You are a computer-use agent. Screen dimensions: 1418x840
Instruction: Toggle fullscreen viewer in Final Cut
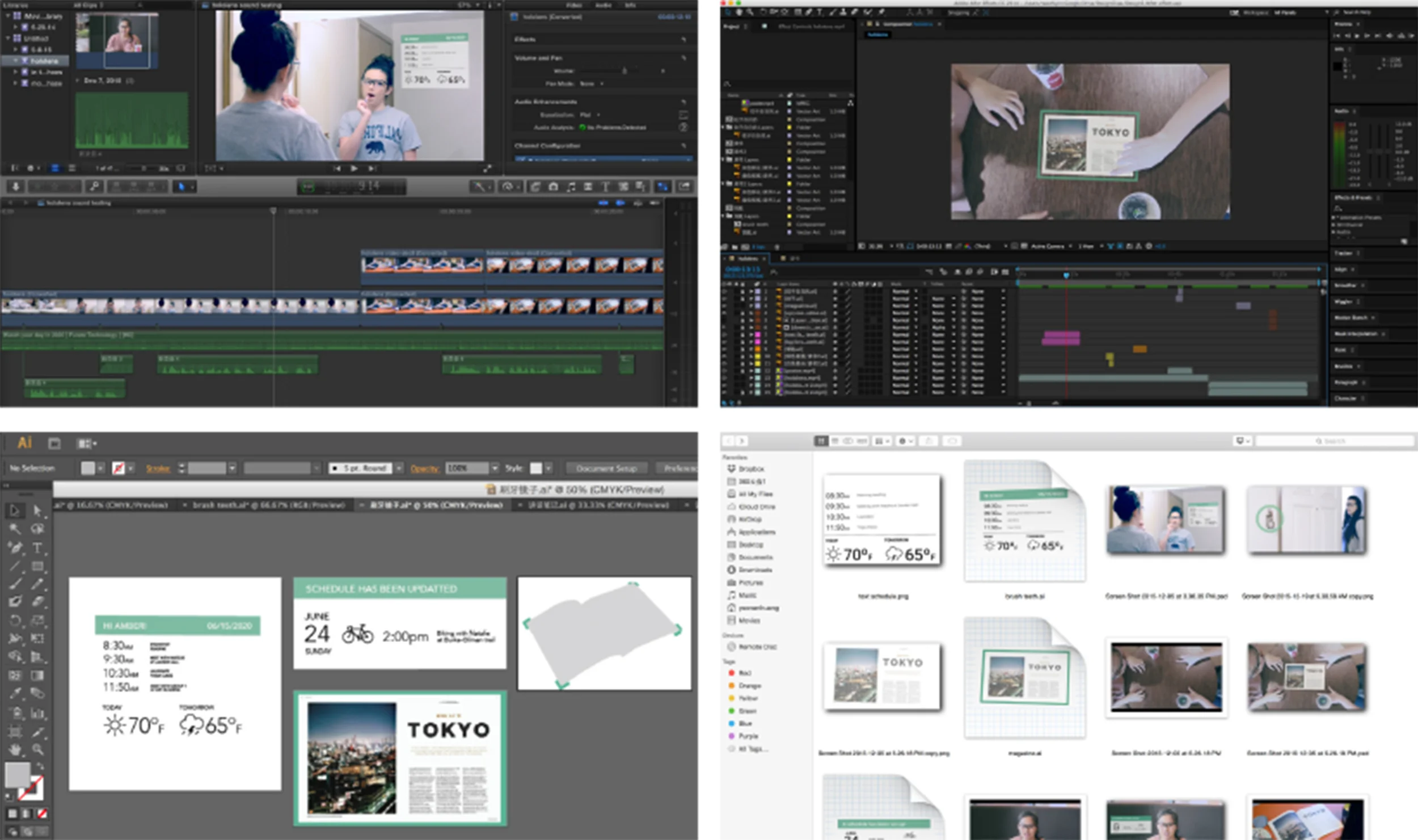point(487,168)
